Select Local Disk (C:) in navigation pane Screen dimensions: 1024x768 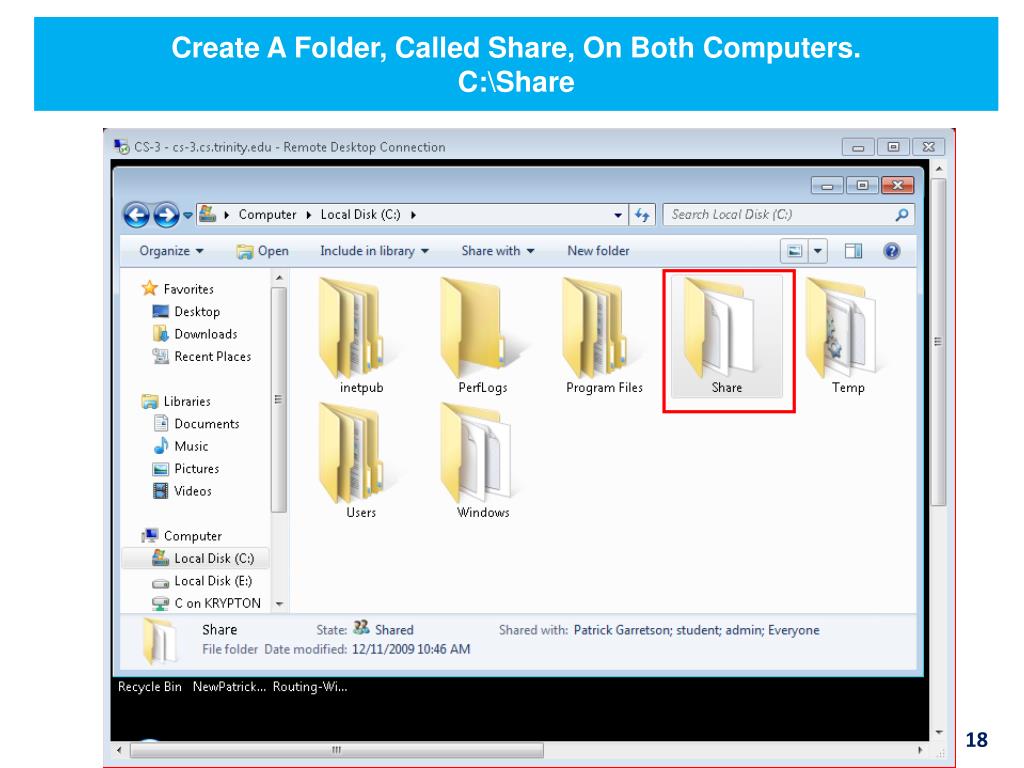(195, 558)
